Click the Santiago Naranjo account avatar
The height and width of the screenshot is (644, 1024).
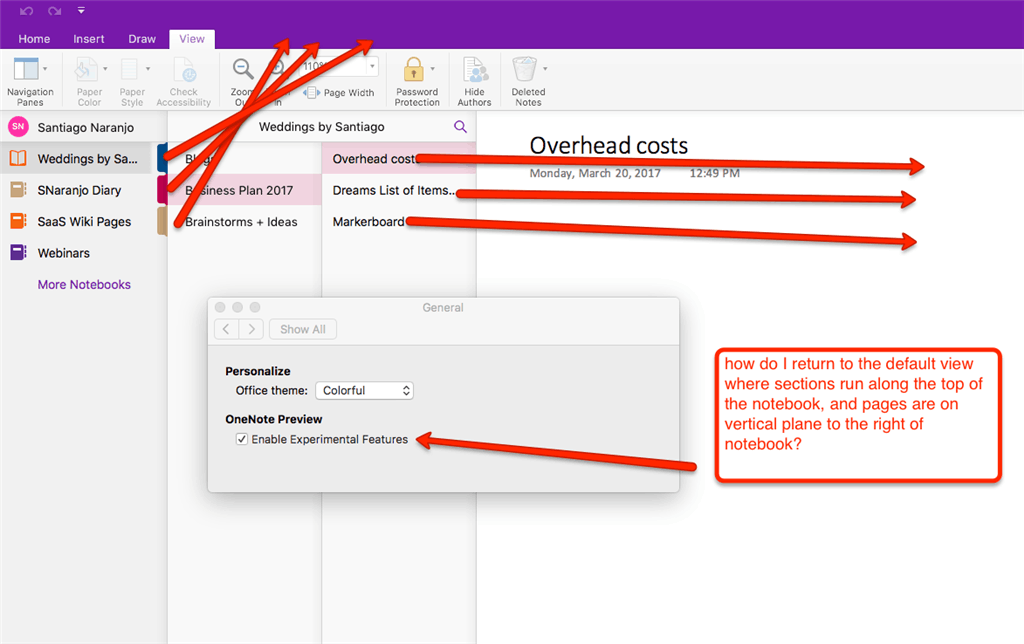coord(18,127)
